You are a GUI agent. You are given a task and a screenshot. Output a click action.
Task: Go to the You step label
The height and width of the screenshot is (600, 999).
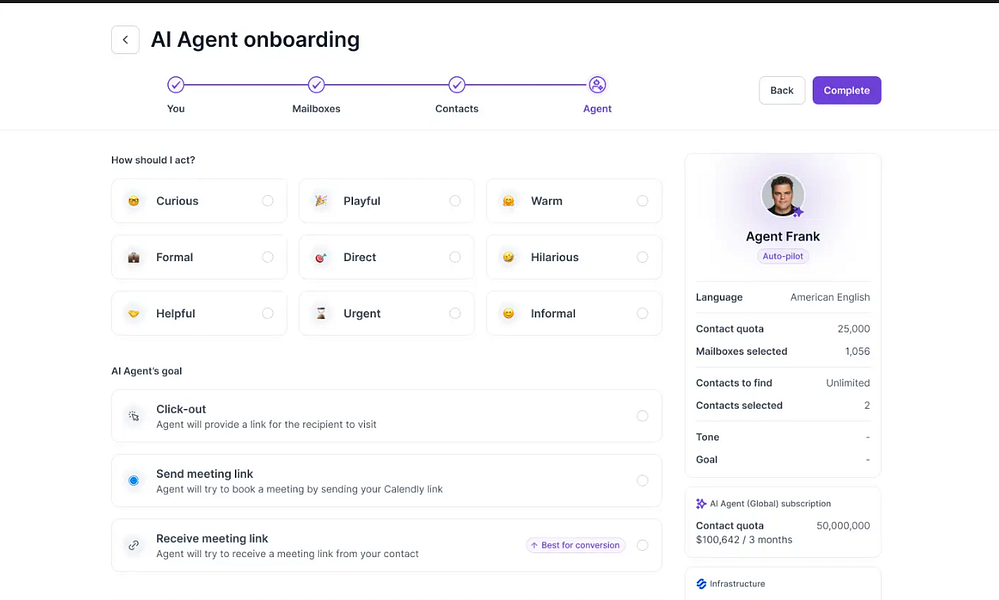tap(176, 109)
